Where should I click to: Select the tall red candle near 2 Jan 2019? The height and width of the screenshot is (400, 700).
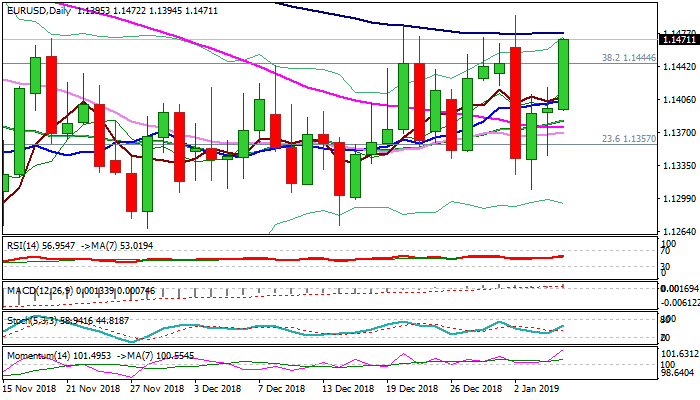click(515, 102)
